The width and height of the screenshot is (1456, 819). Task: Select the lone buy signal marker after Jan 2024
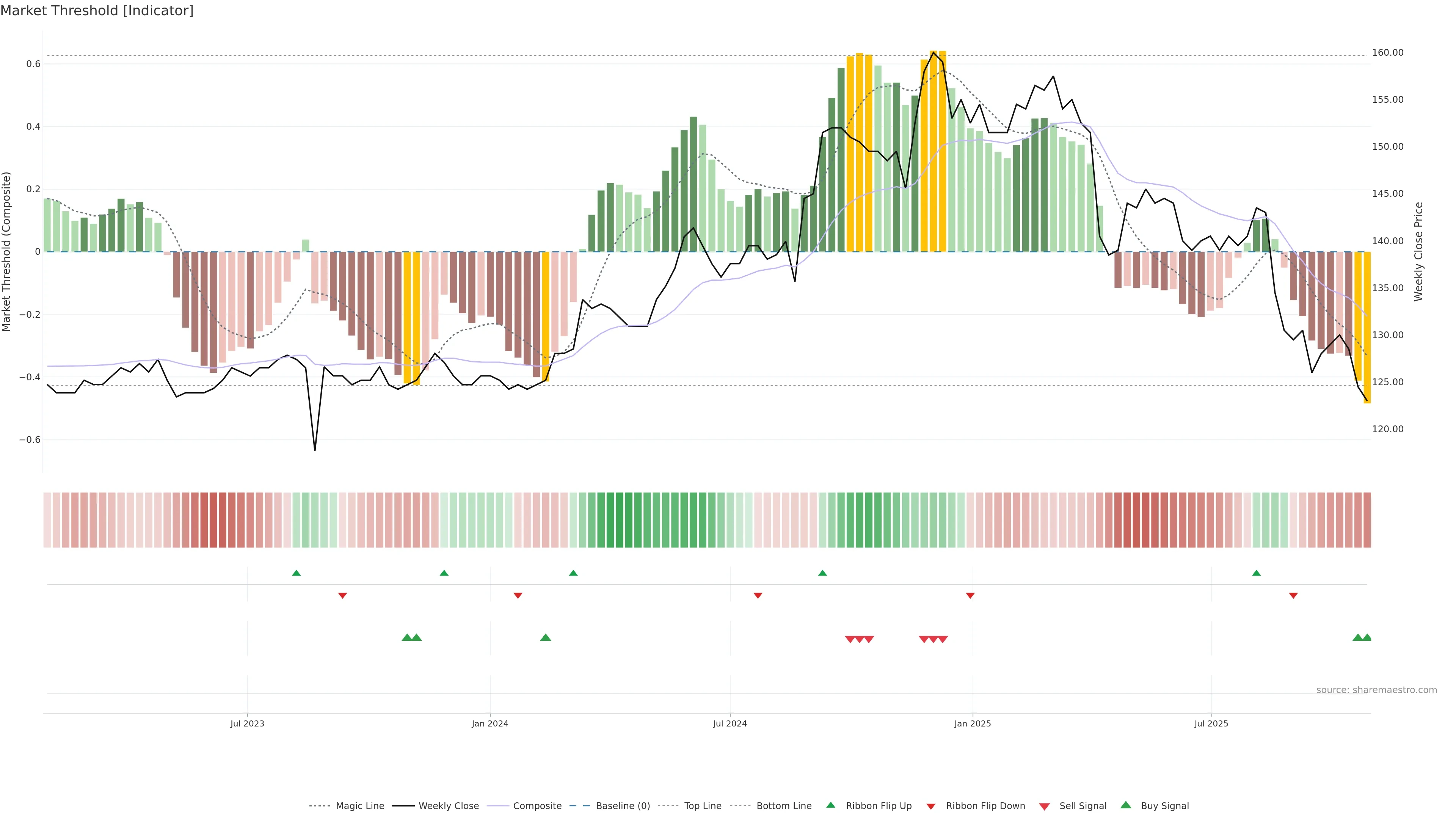[546, 637]
